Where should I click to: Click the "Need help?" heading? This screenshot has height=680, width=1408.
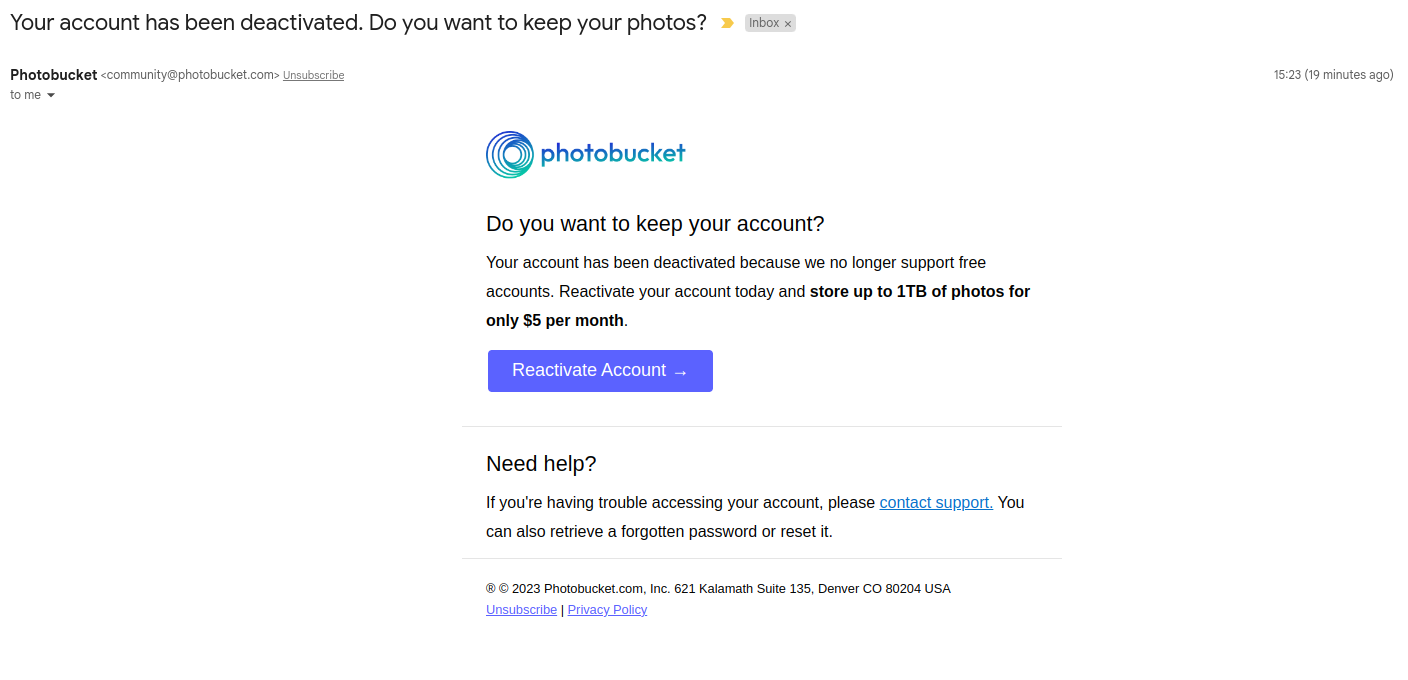(x=541, y=464)
